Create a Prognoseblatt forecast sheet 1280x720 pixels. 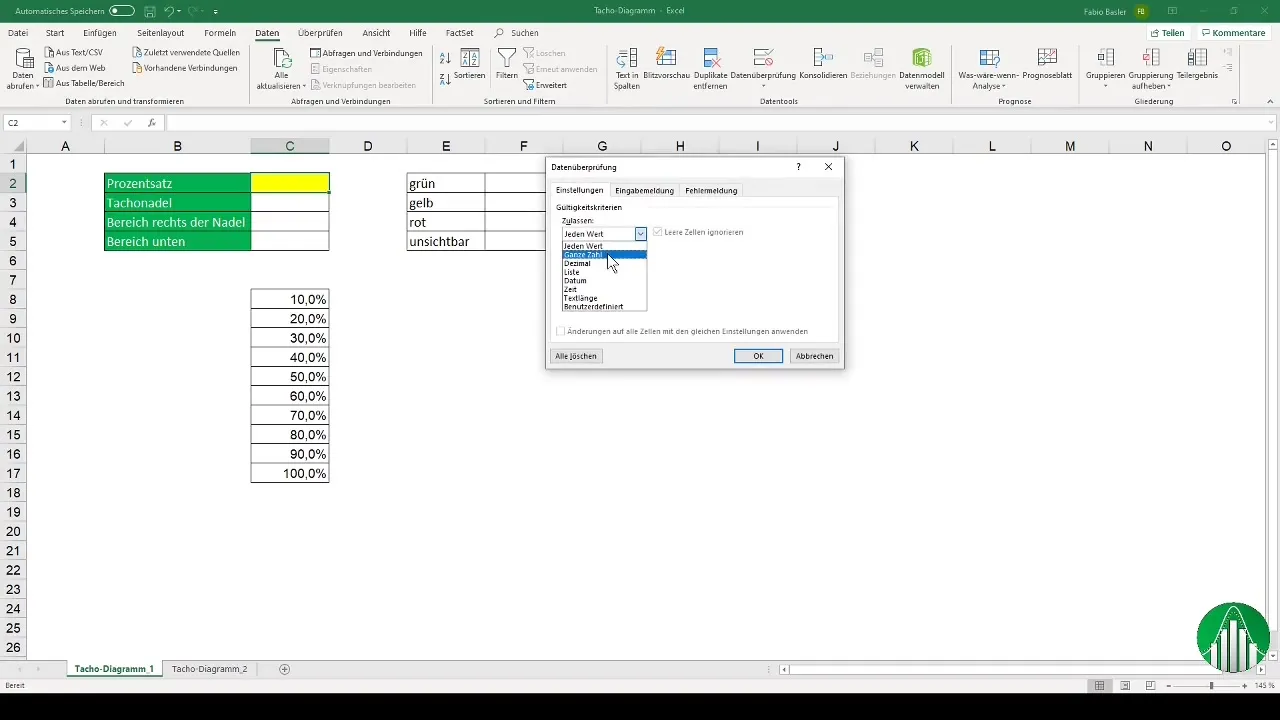coord(1047,63)
